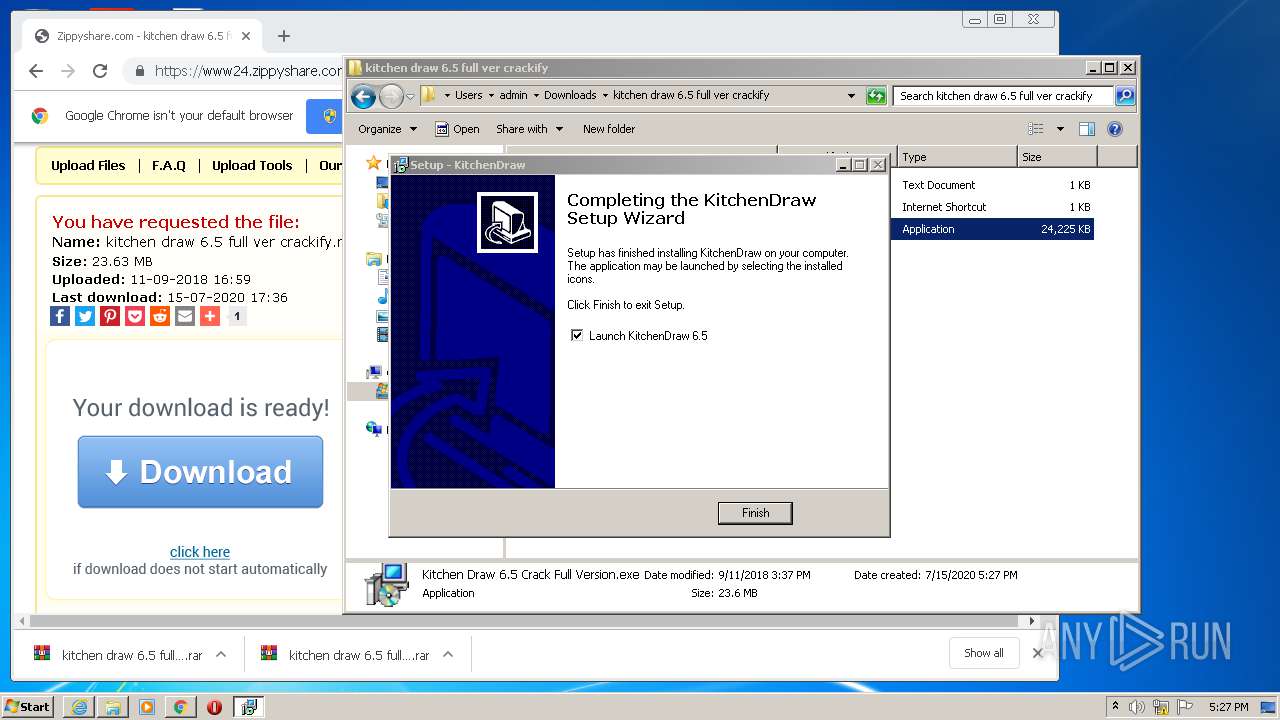The height and width of the screenshot is (720, 1280).
Task: Open Organize menu in Explorer
Action: [x=386, y=129]
